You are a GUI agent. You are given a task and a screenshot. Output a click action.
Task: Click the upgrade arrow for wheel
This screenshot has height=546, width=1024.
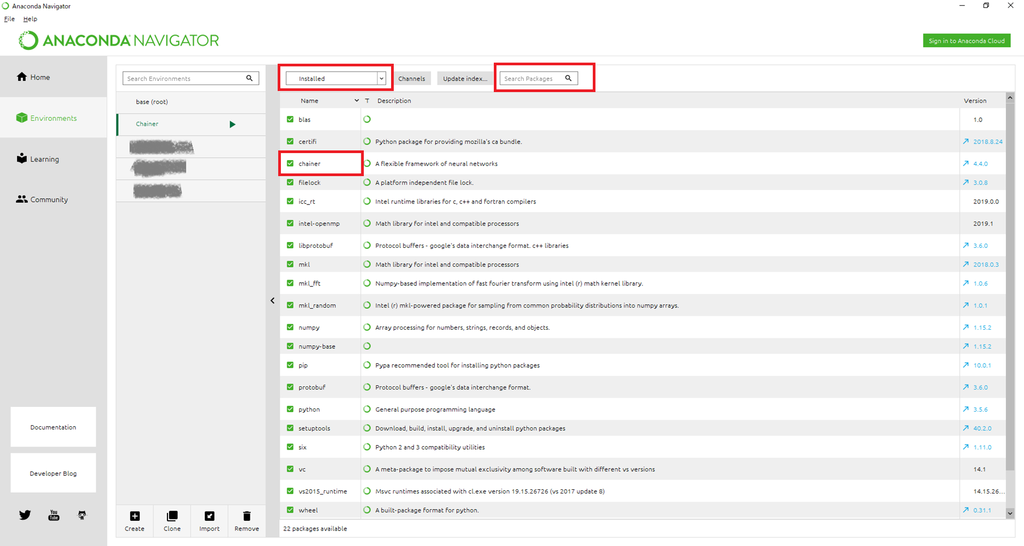click(965, 510)
